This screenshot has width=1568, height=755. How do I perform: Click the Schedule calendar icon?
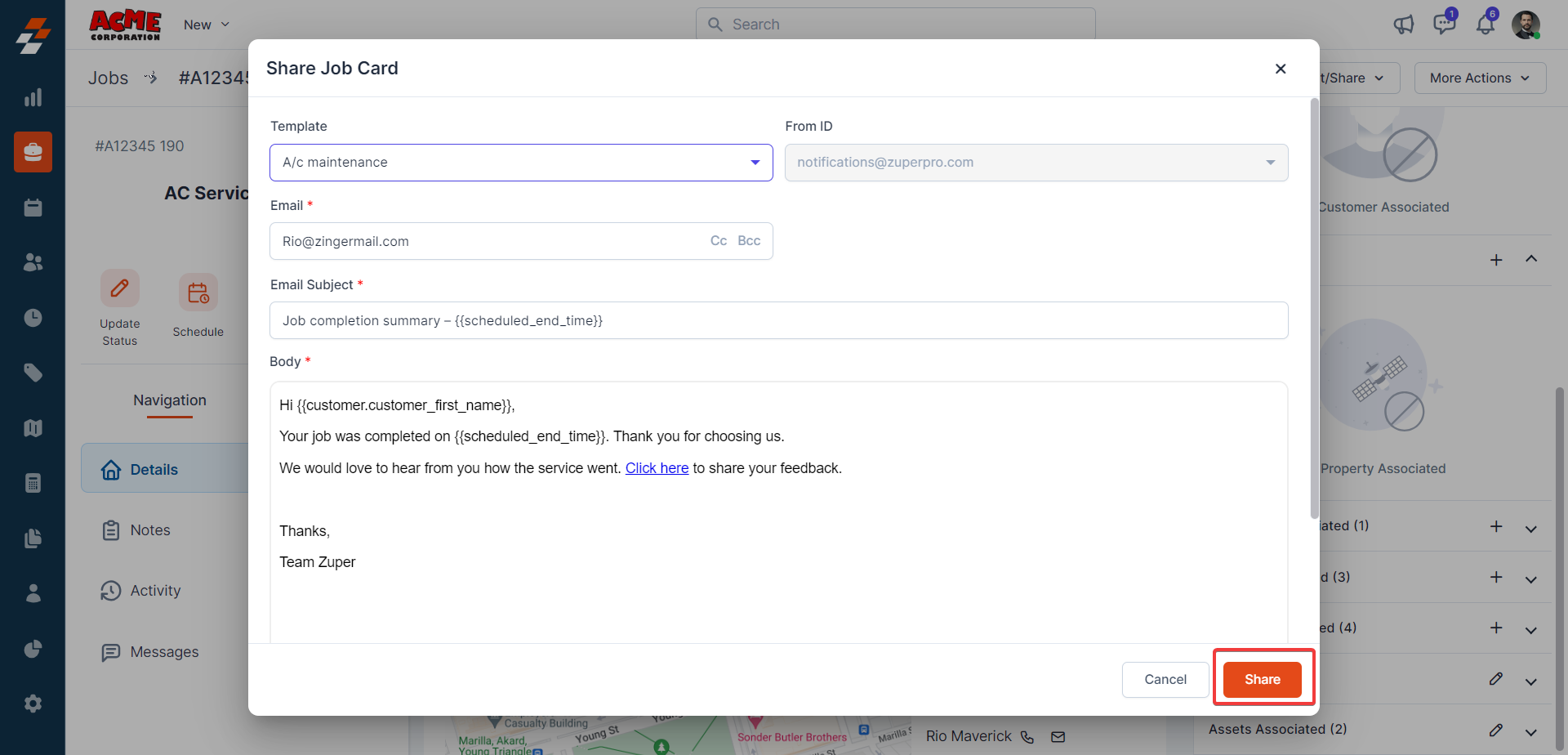[x=198, y=293]
